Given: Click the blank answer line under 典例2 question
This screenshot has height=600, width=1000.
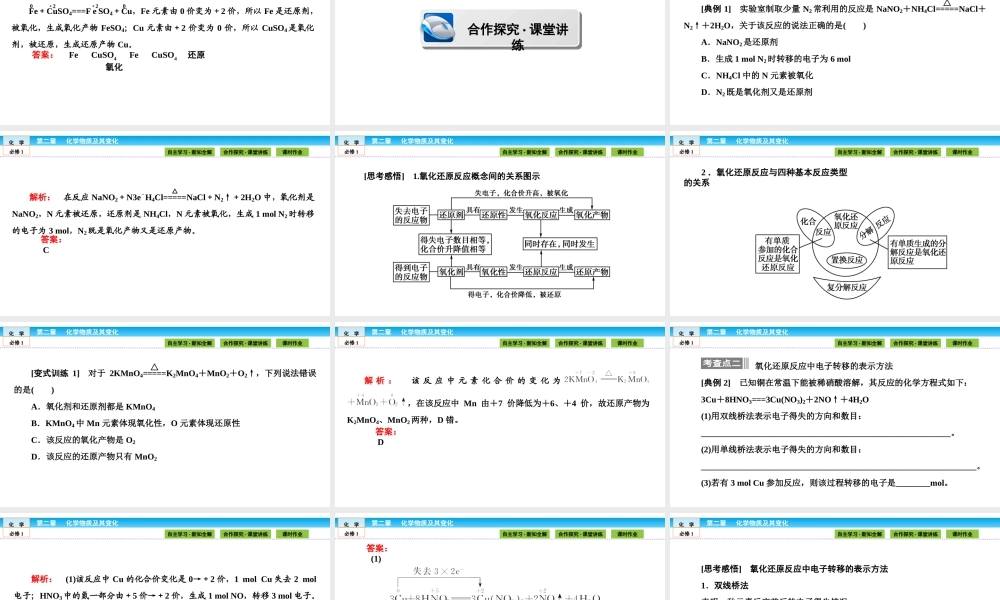Looking at the screenshot, I should coord(827,433).
